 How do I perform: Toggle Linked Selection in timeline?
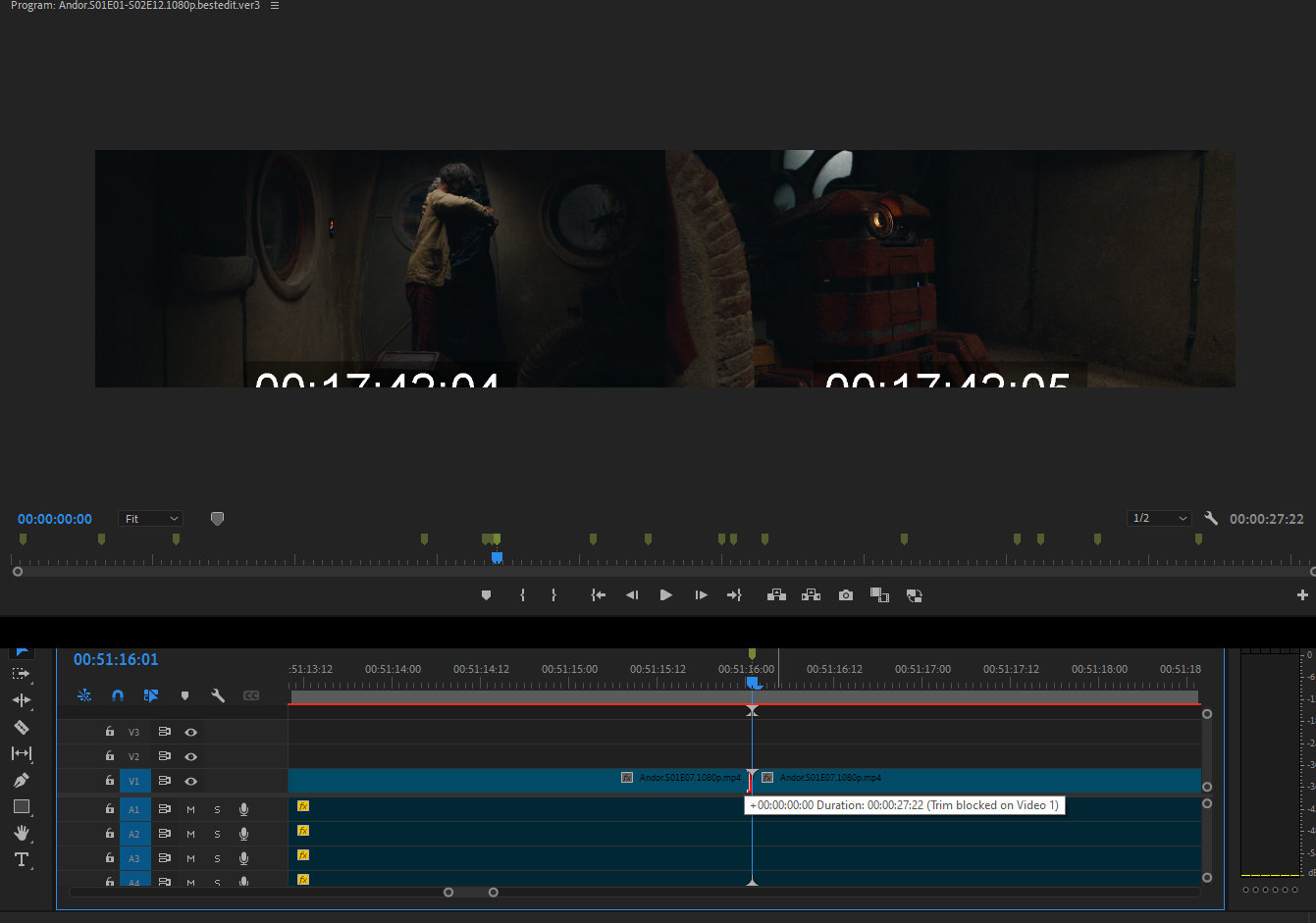pos(151,695)
